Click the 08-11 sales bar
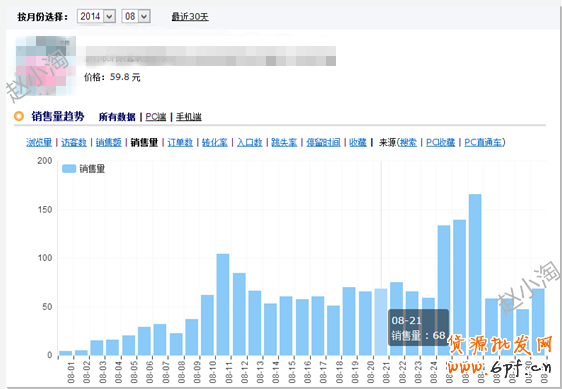This screenshot has width=562, height=389. click(223, 304)
